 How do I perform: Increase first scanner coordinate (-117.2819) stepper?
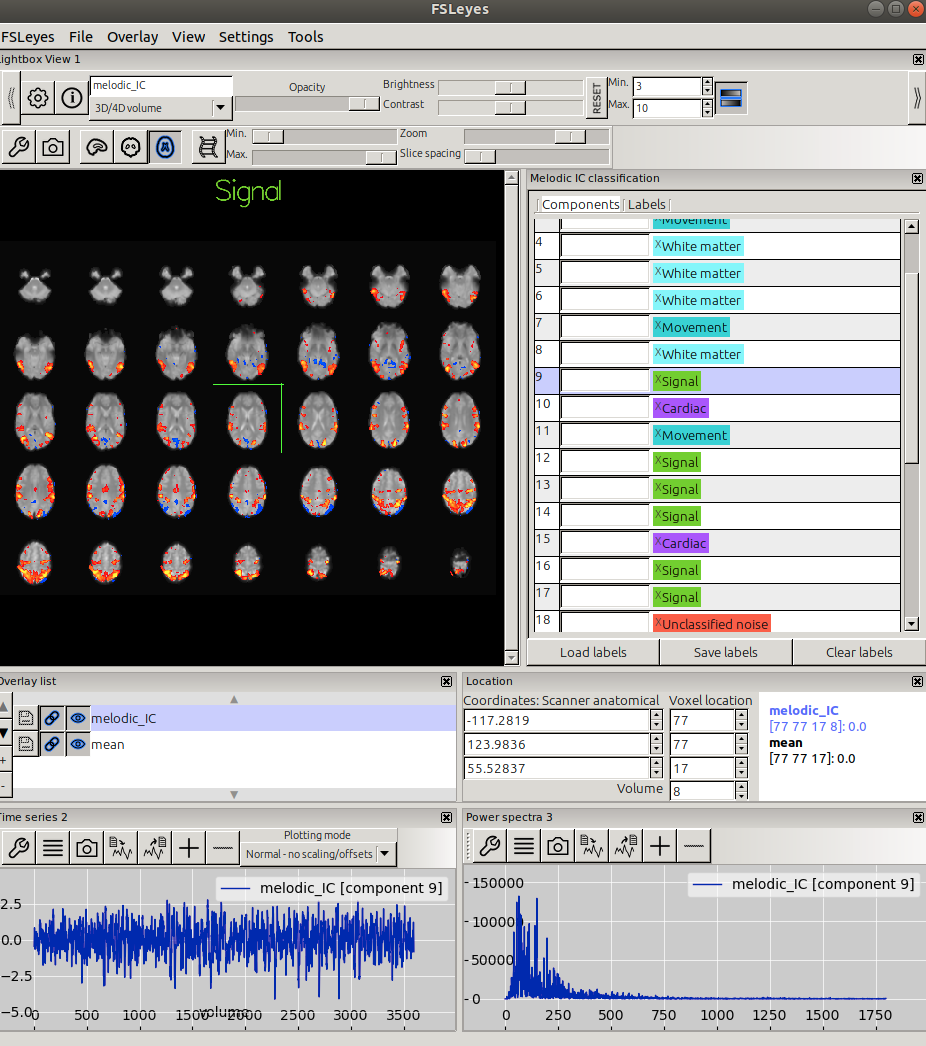pyautogui.click(x=656, y=715)
